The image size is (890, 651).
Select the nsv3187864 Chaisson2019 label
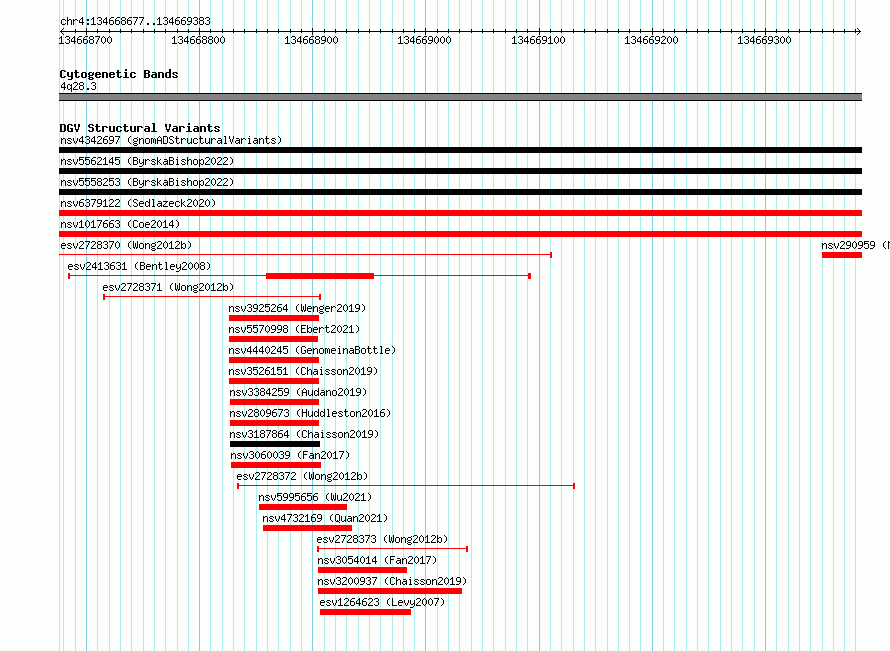click(x=304, y=434)
